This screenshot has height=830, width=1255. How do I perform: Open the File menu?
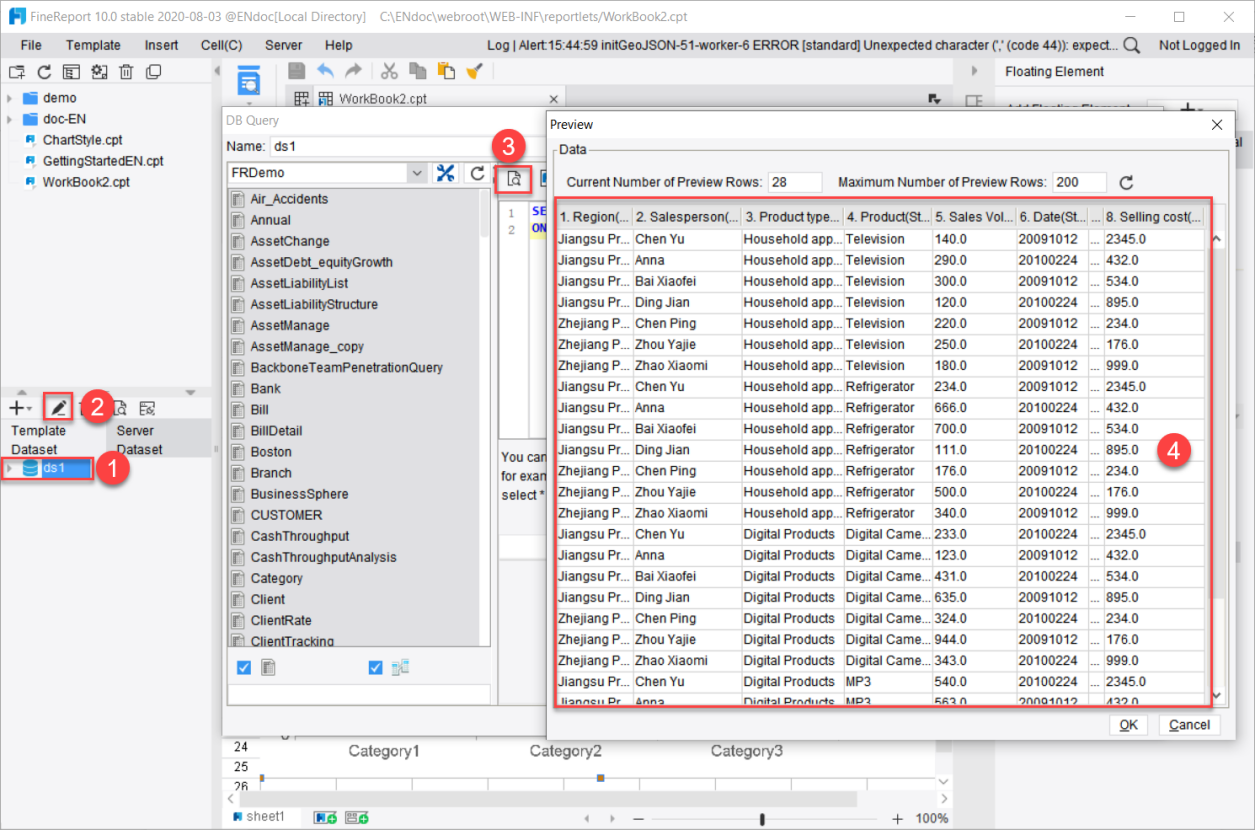31,45
